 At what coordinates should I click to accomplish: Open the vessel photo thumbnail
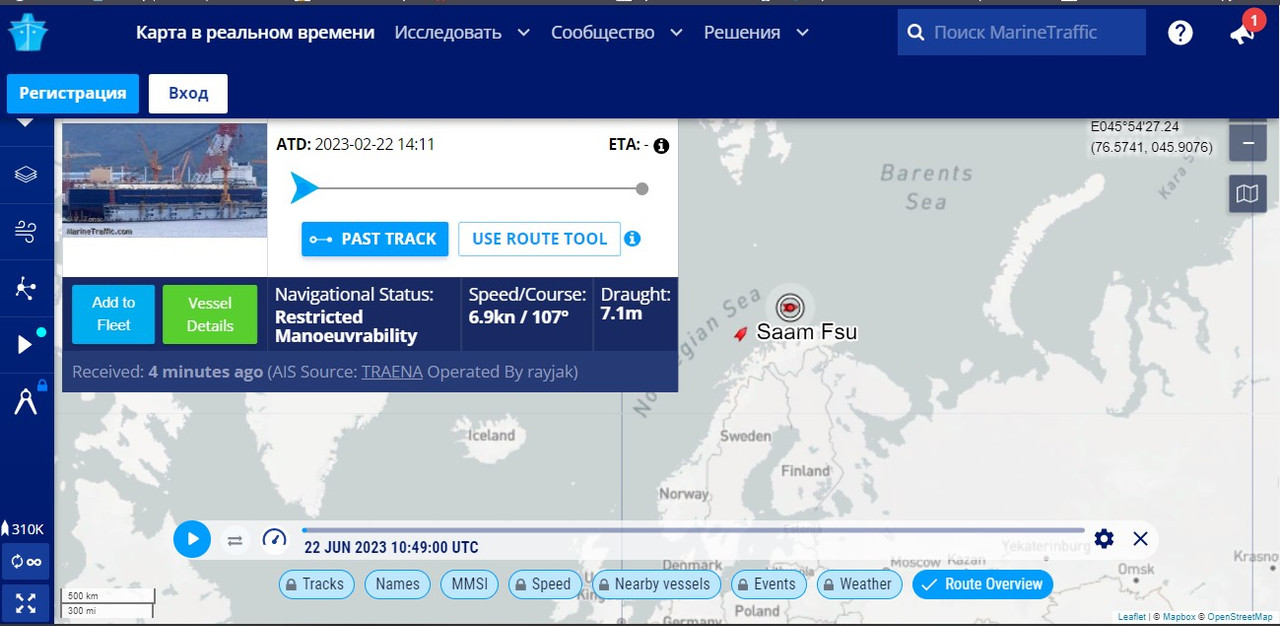165,180
